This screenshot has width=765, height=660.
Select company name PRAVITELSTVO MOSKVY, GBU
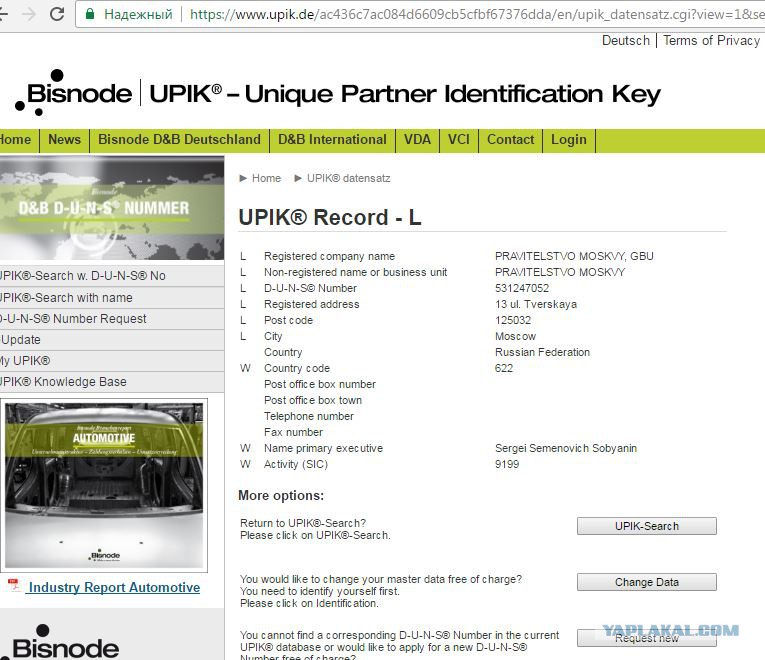click(x=574, y=256)
